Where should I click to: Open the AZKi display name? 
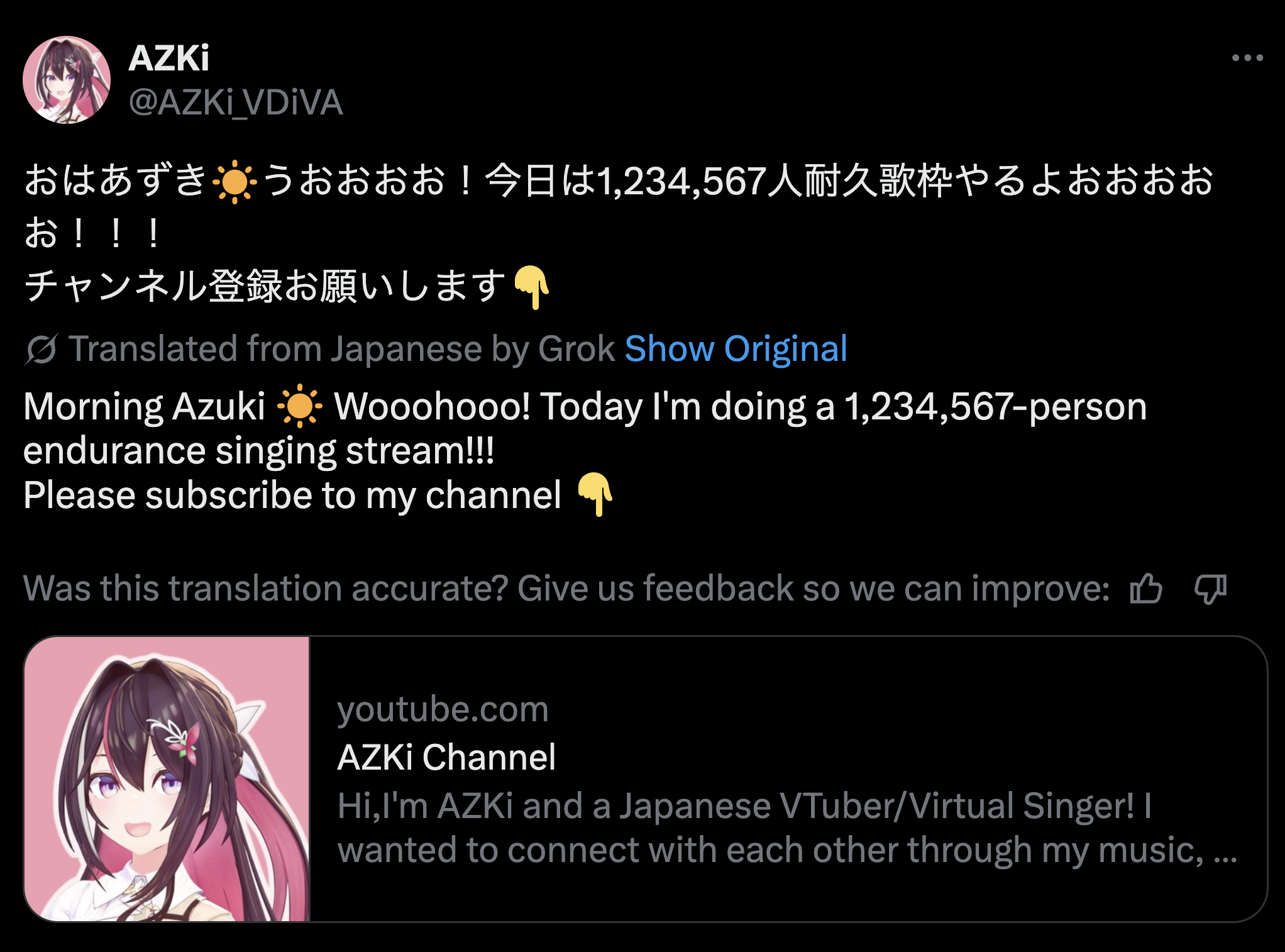pos(168,58)
